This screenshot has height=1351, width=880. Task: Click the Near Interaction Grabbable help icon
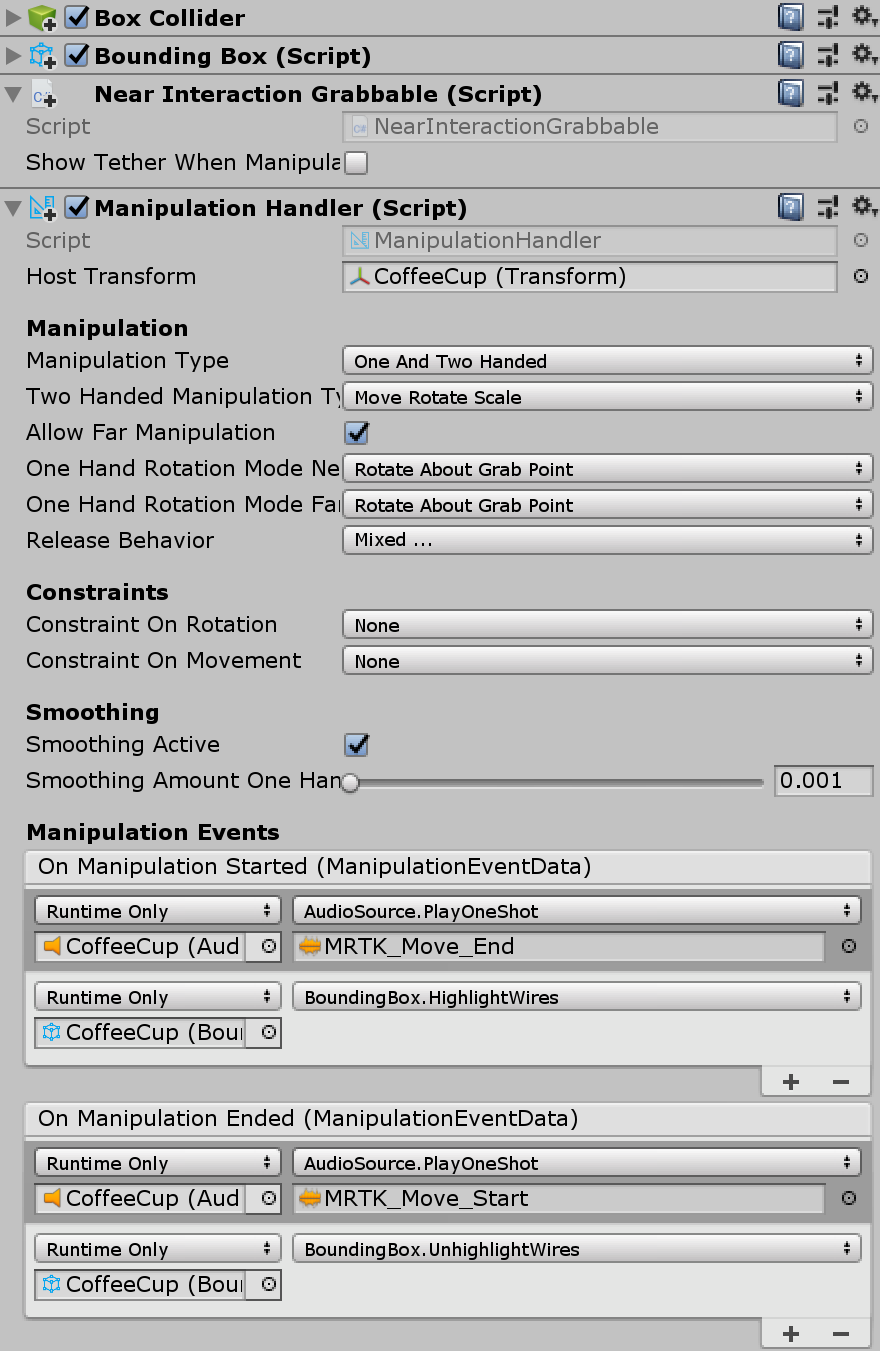790,93
